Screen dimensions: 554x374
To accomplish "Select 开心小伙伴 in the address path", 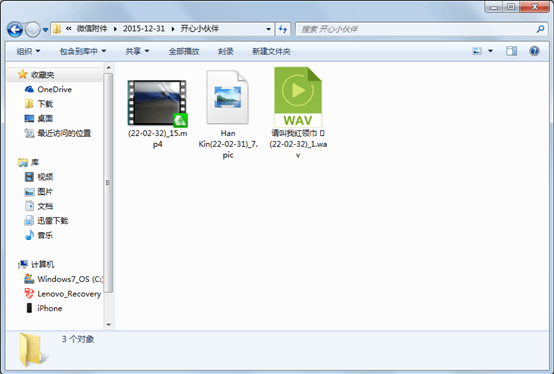I will [x=200, y=29].
